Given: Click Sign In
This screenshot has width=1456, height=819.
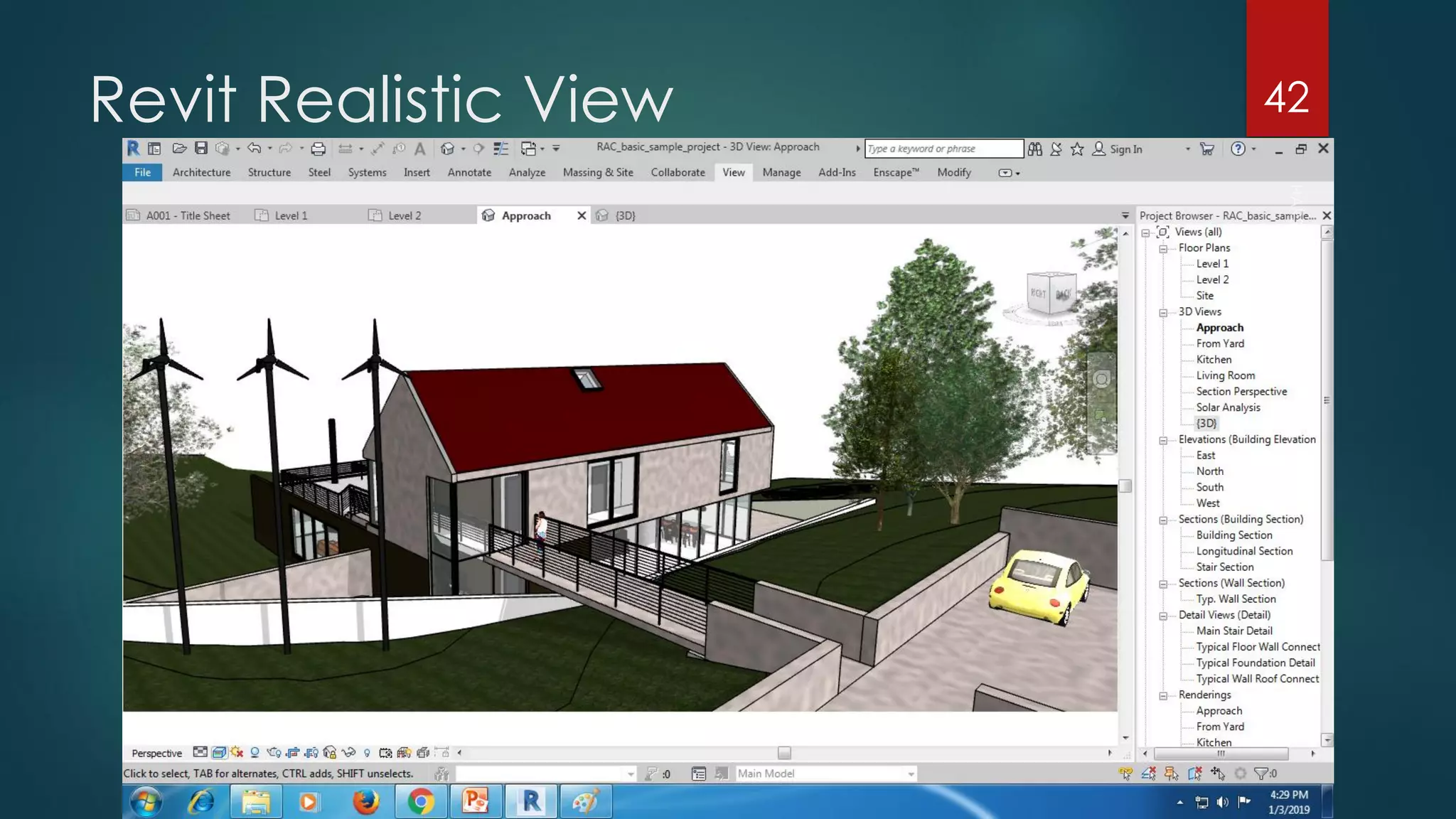Looking at the screenshot, I should coord(1126,149).
